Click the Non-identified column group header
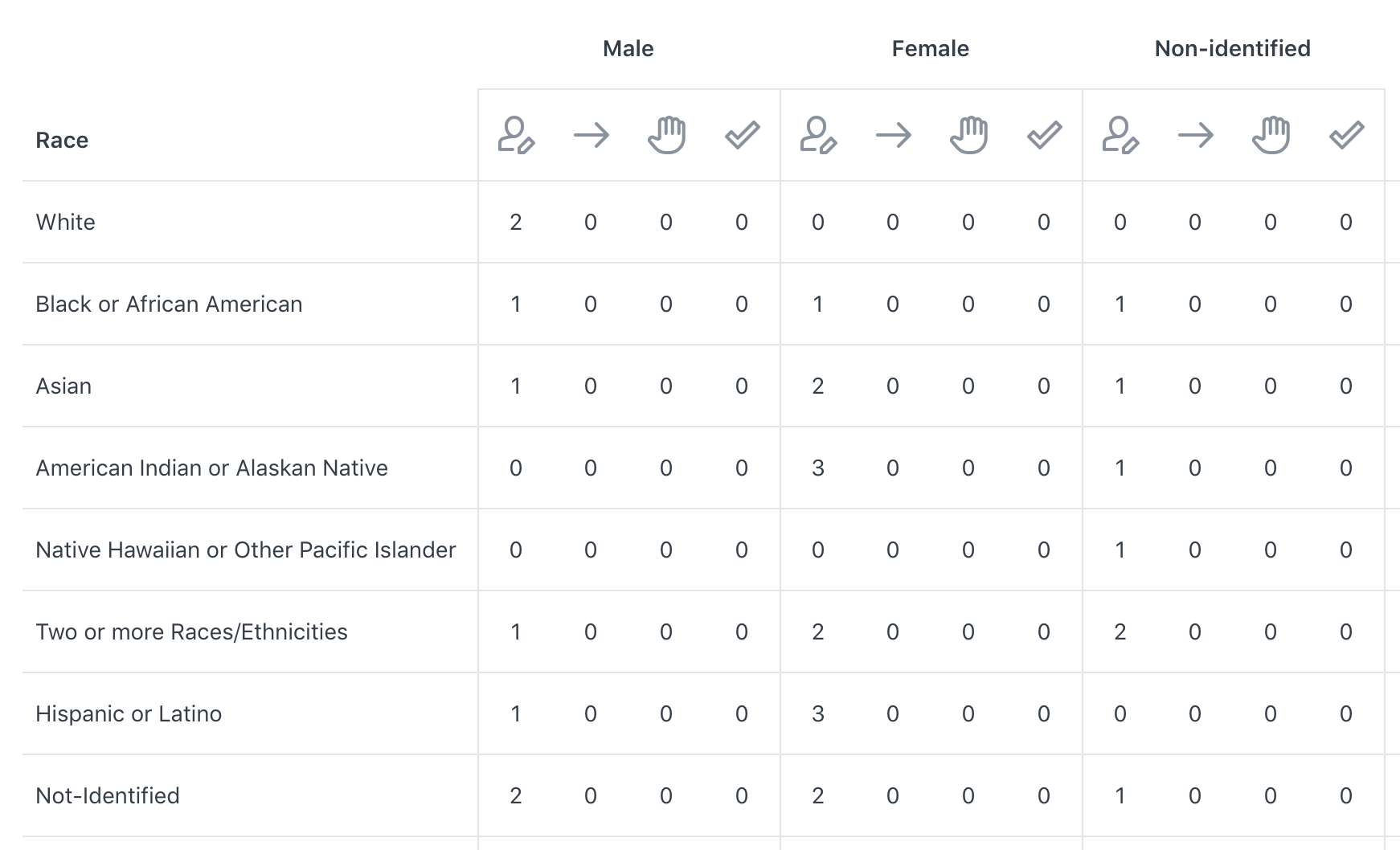 point(1232,49)
